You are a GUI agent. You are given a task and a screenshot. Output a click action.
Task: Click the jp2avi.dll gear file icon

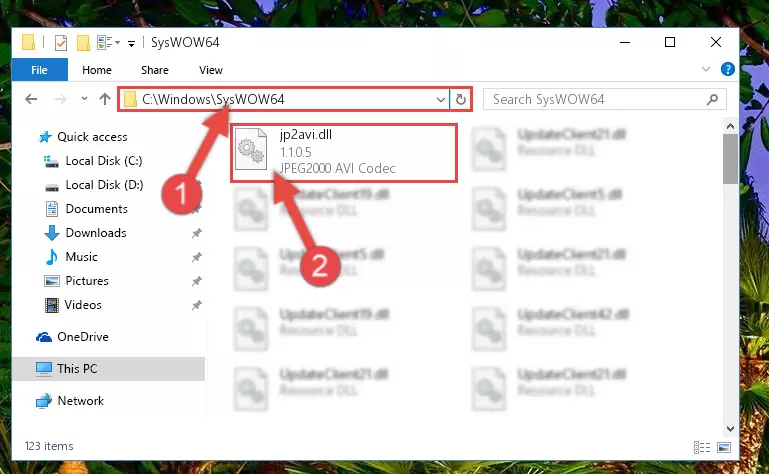click(x=251, y=149)
